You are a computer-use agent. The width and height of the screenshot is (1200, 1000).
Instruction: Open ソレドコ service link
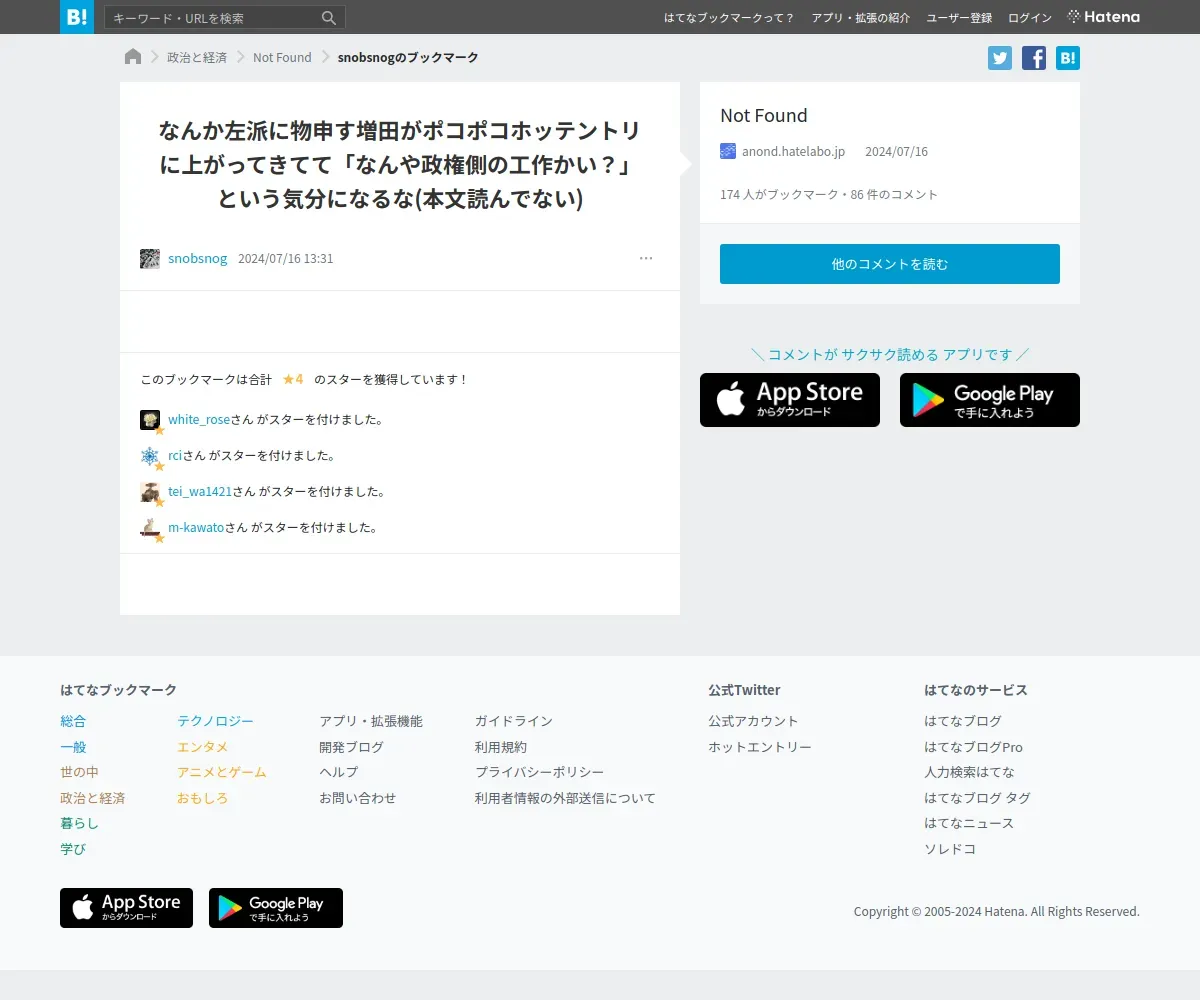click(x=950, y=849)
